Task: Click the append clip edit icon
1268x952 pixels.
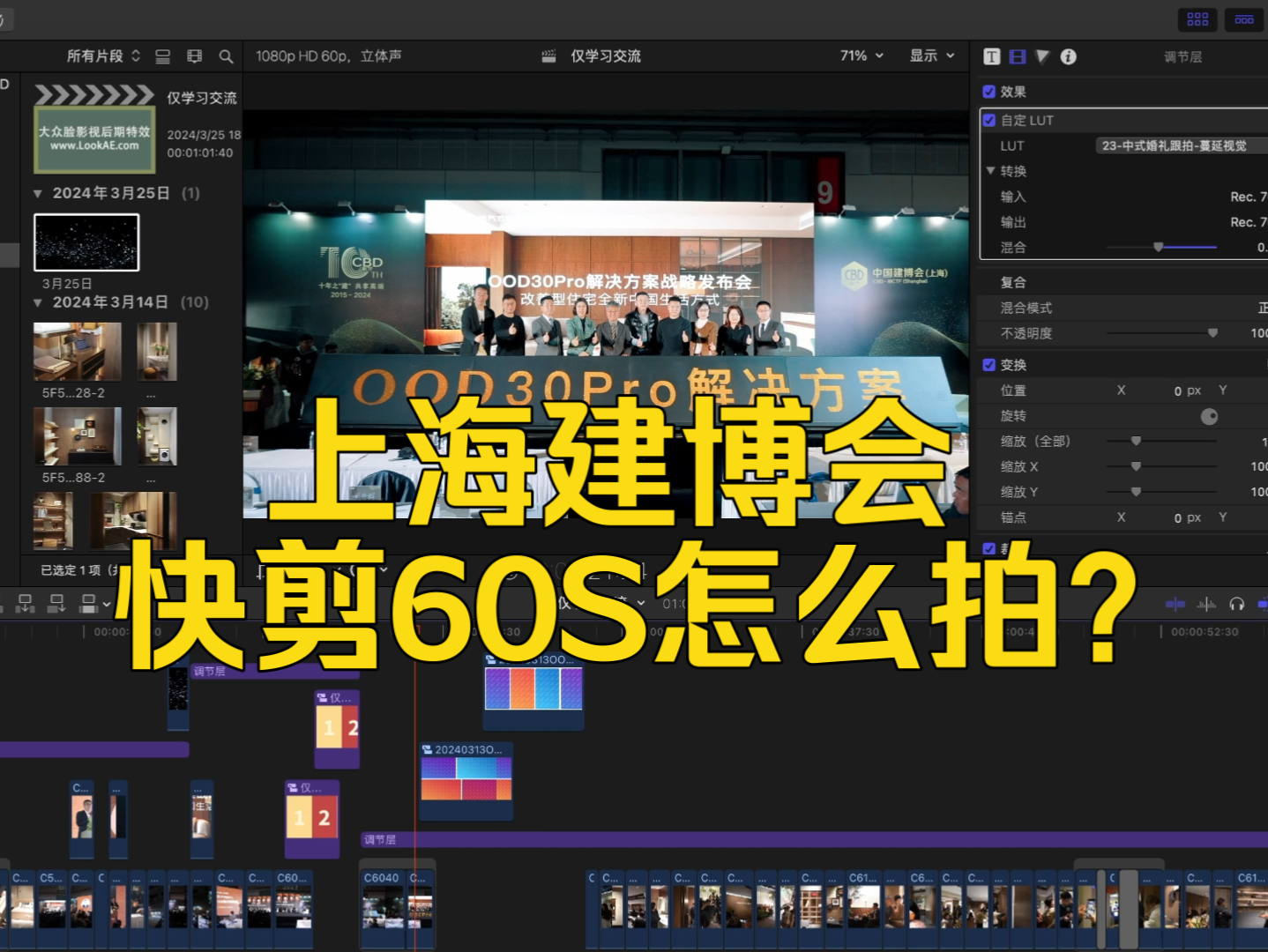Action: point(88,603)
